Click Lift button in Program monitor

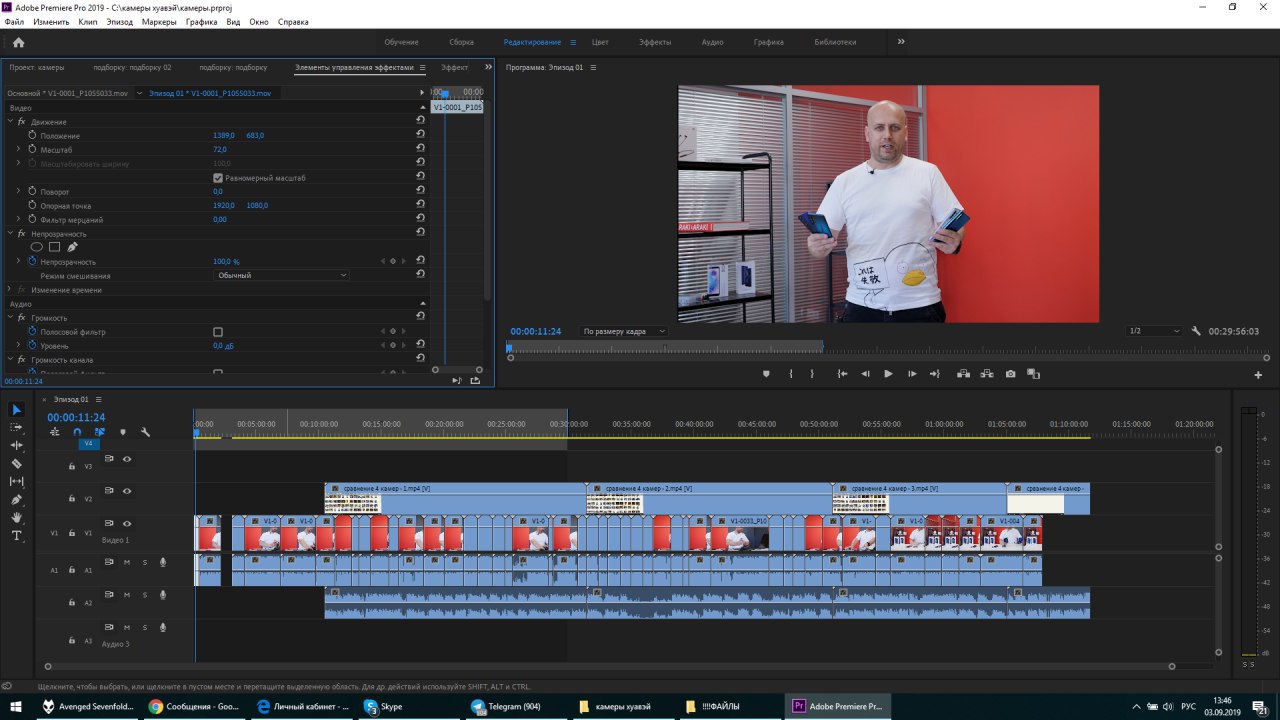coord(963,374)
